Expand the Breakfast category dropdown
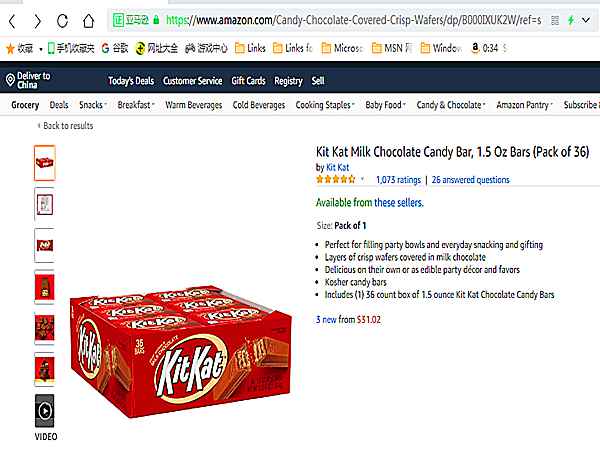600x450 pixels. tap(137, 105)
